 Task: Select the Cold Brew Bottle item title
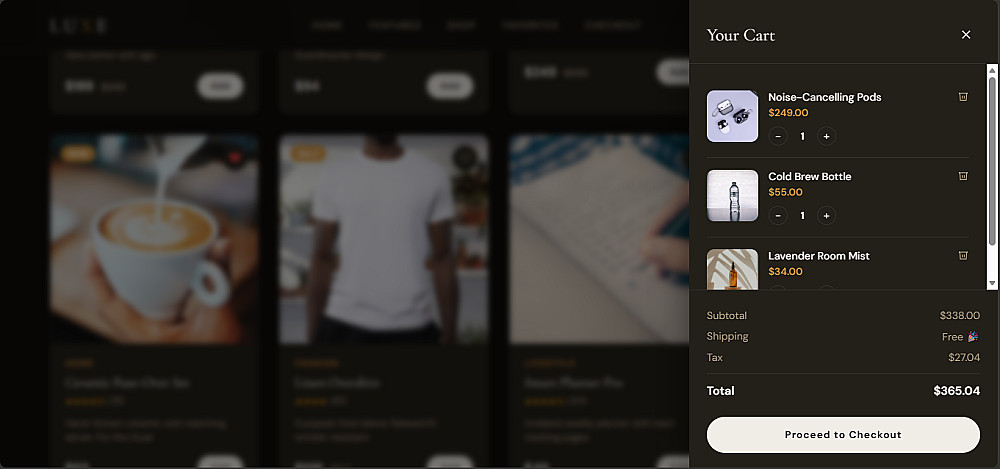(x=809, y=176)
